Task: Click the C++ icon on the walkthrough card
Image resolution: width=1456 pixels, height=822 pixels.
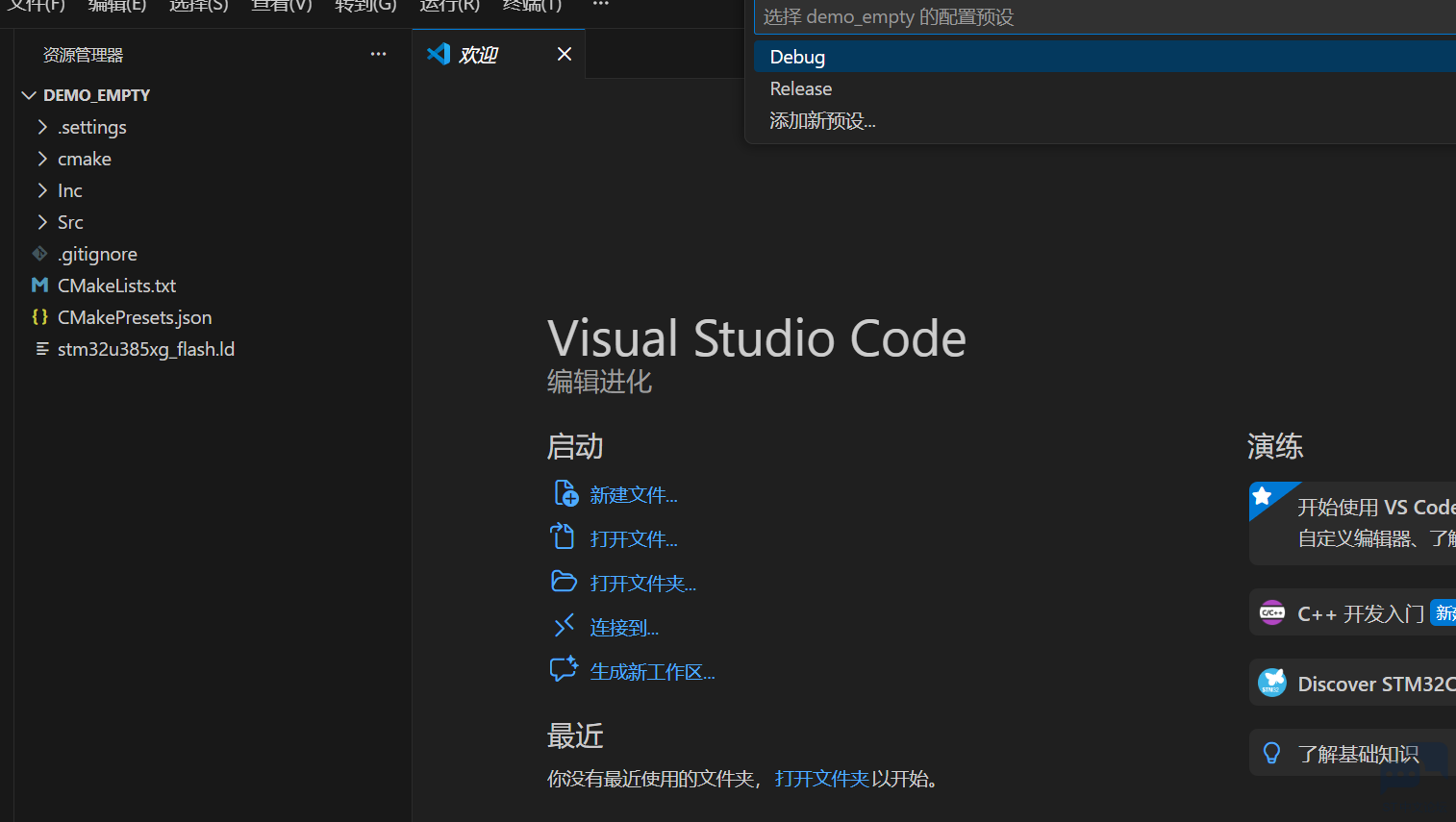Action: point(1272,612)
